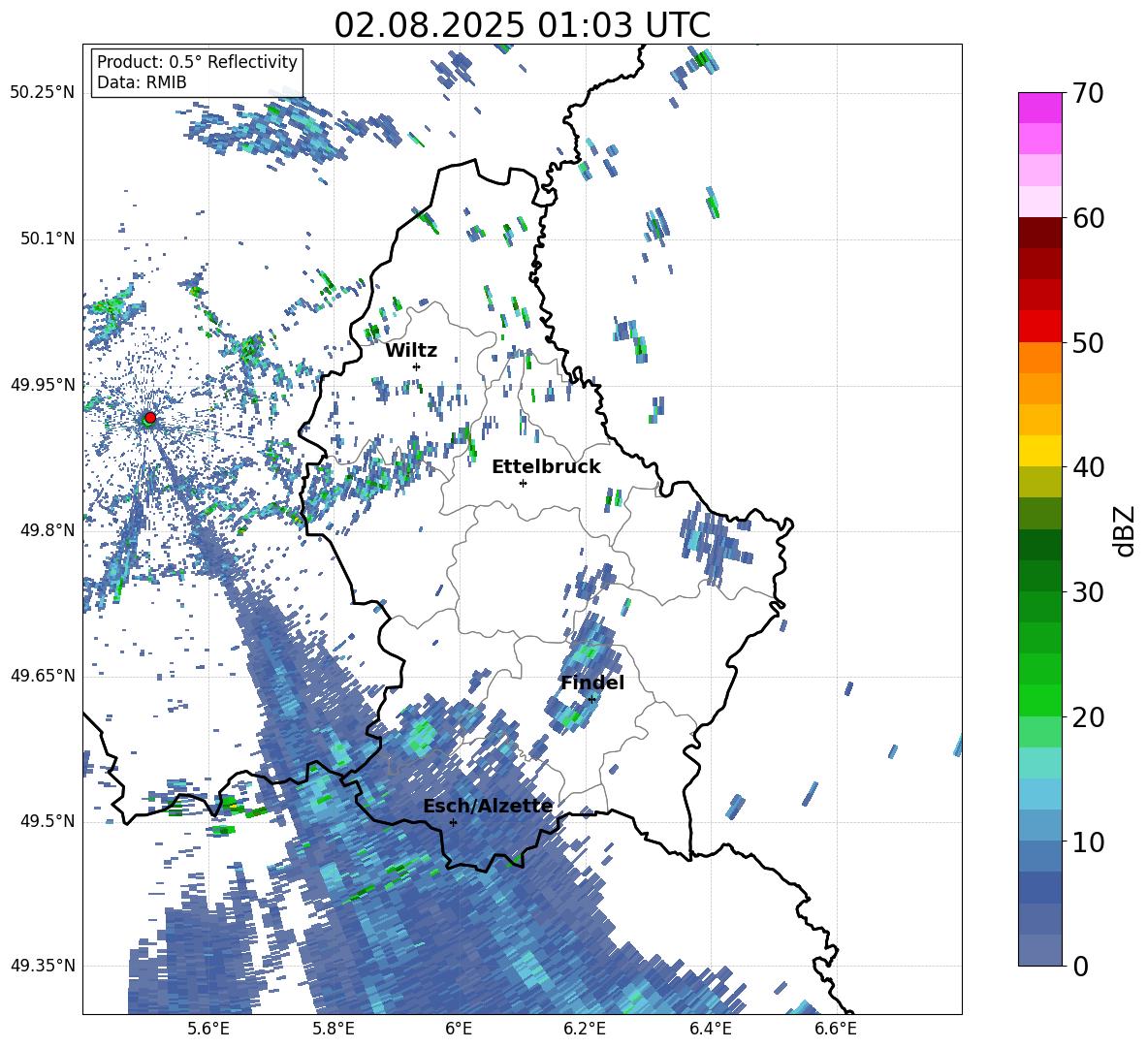
Task: Click the 10 tick on colorbar
Action: point(1088,842)
